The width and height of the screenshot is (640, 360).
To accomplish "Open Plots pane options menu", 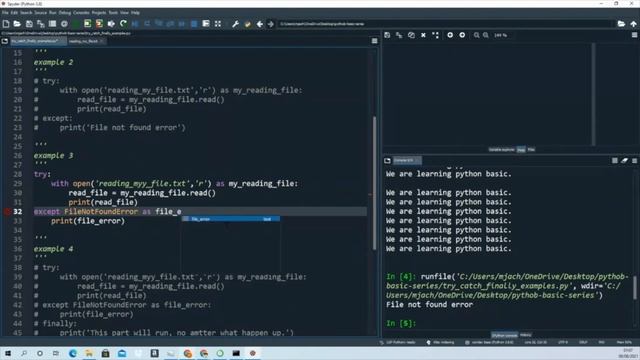I will pos(635,36).
